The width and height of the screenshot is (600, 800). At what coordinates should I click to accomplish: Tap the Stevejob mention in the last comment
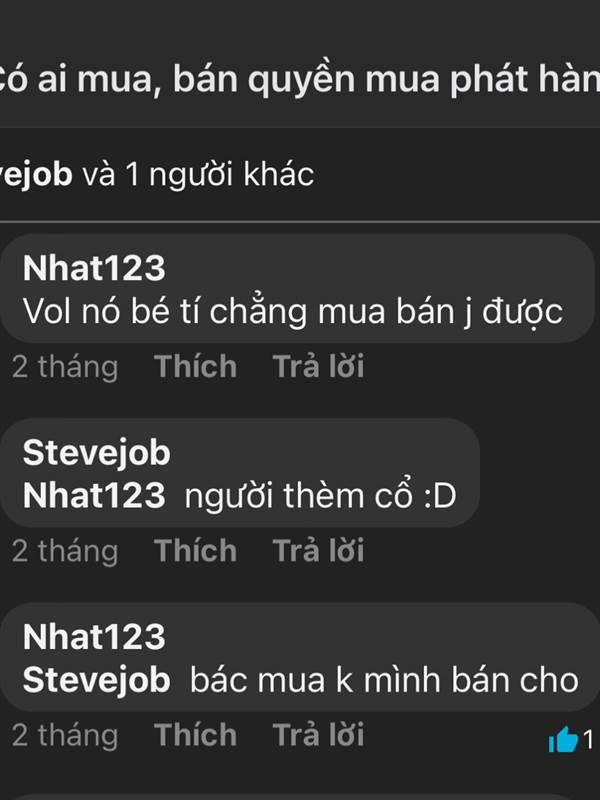[96, 680]
